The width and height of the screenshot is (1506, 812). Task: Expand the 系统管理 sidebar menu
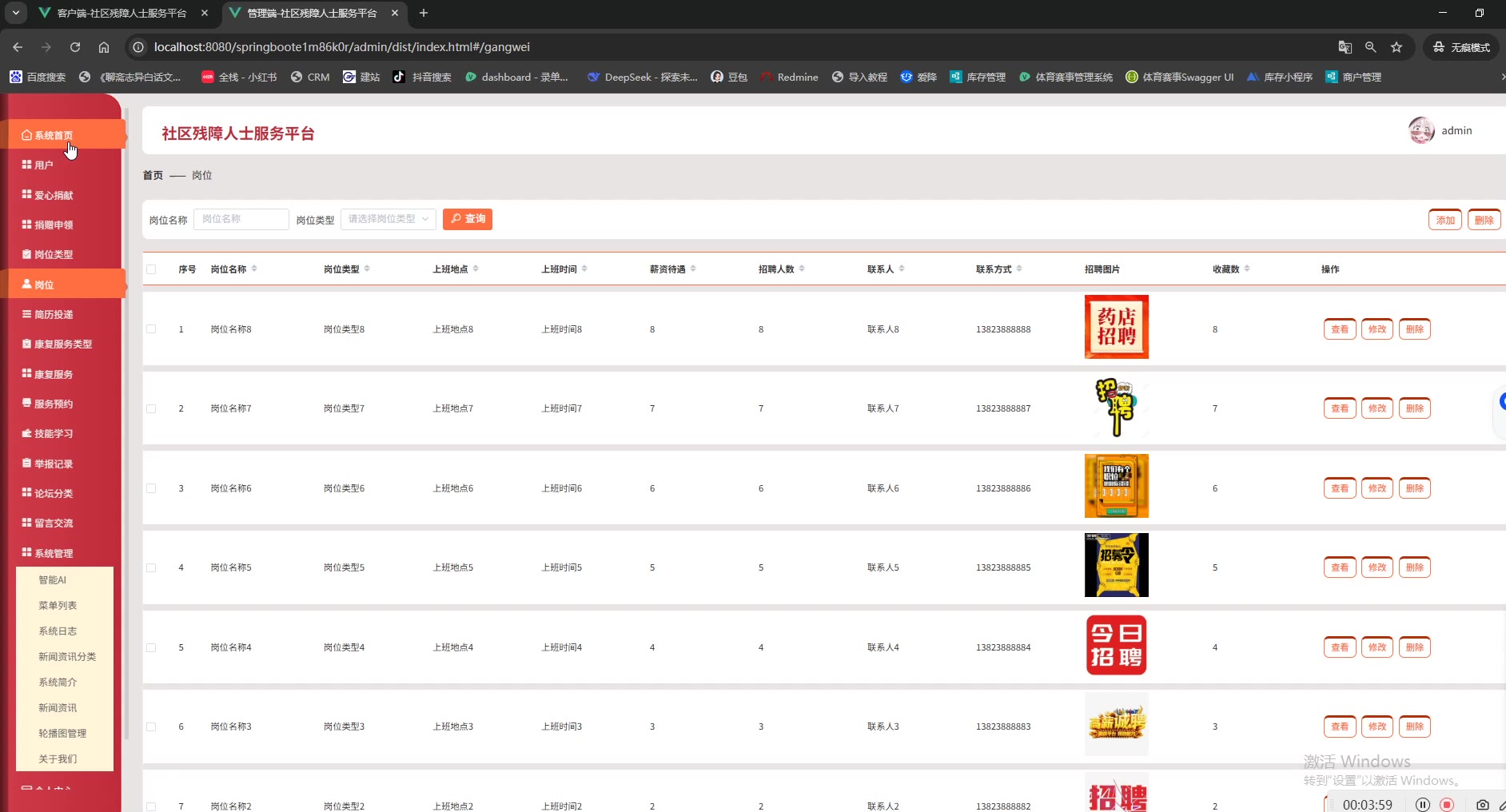point(54,553)
